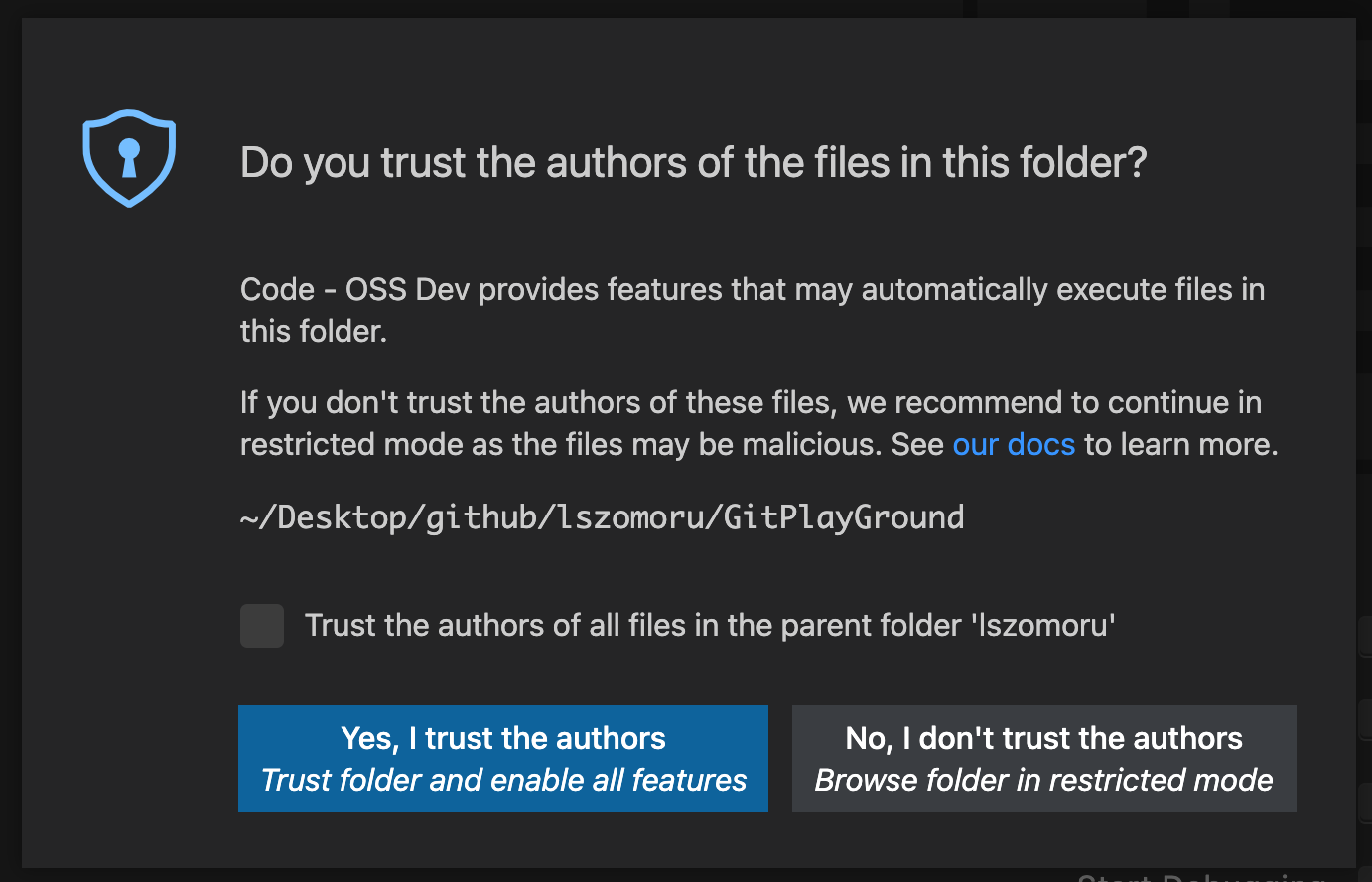Image resolution: width=1372 pixels, height=882 pixels.
Task: Click the GitPlayGround folder path text
Action: [601, 516]
